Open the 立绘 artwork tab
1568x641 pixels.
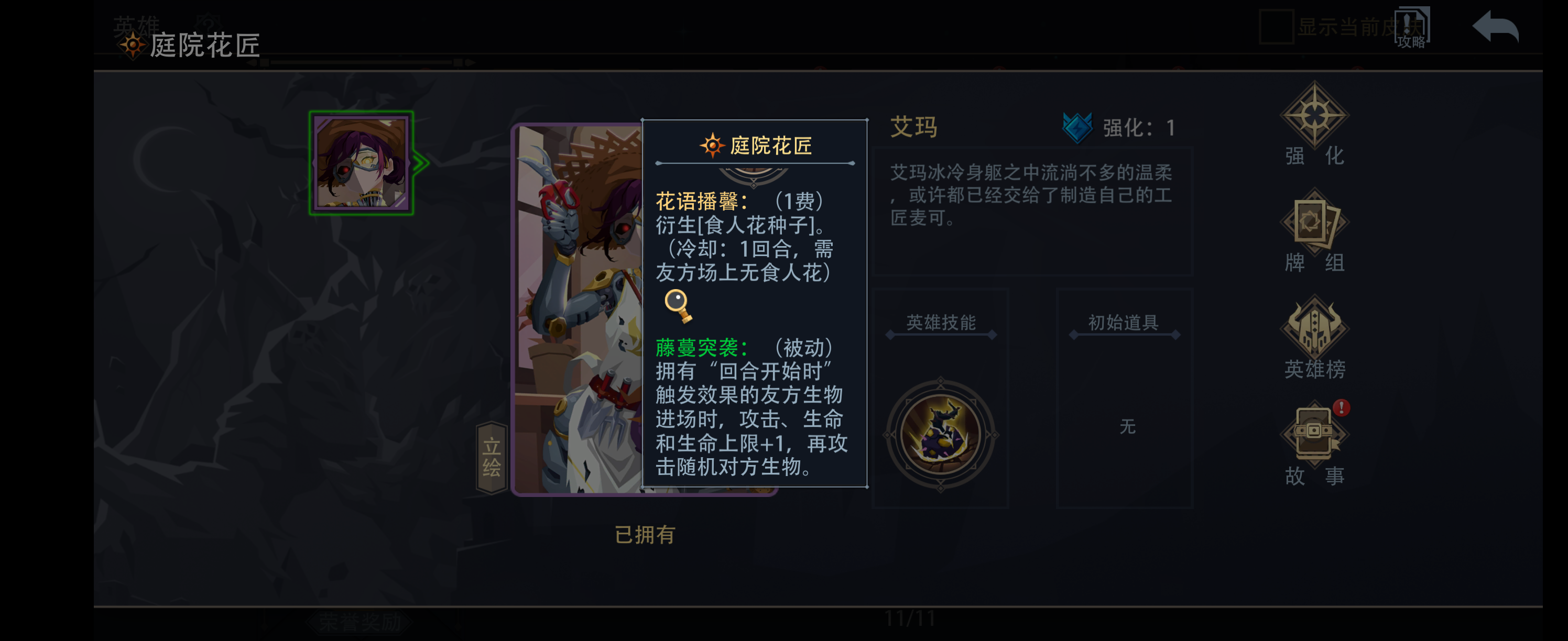[x=491, y=457]
